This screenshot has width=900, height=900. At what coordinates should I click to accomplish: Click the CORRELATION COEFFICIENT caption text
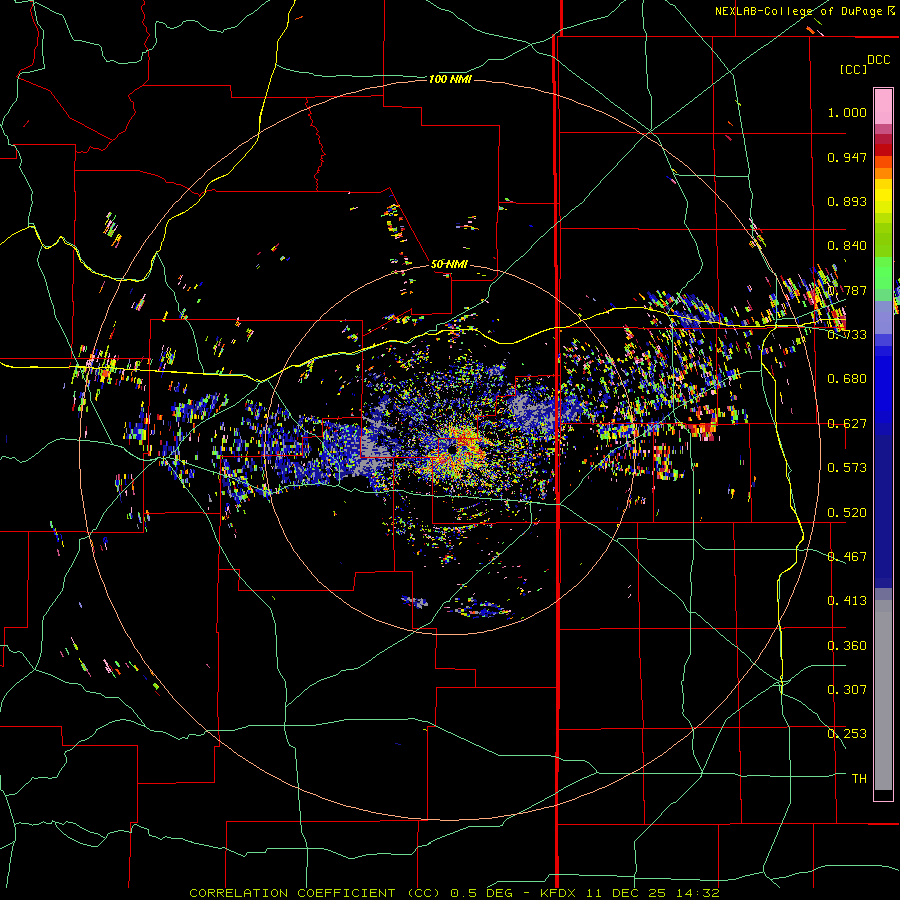point(292,893)
